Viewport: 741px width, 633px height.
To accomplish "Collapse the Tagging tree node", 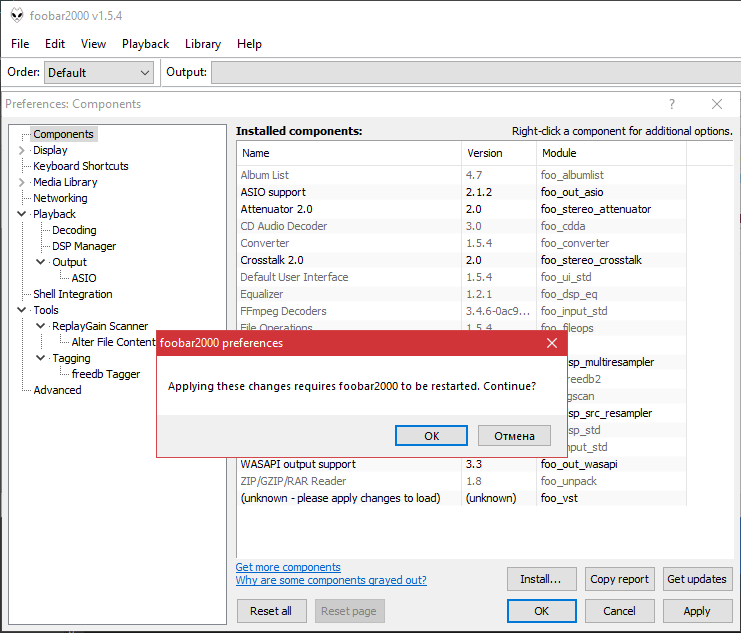I will (x=41, y=358).
